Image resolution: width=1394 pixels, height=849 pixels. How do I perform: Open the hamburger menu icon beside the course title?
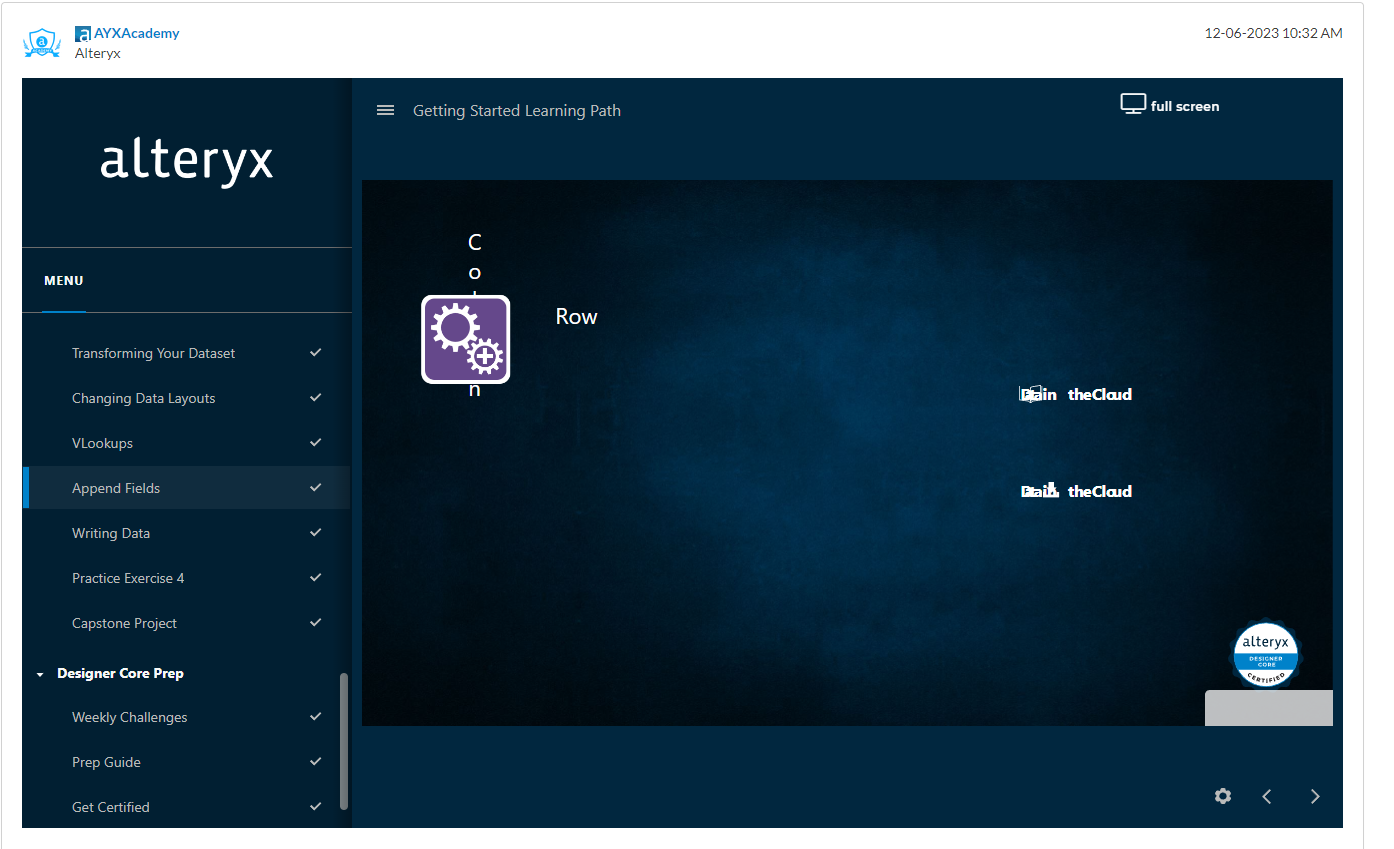tap(385, 110)
